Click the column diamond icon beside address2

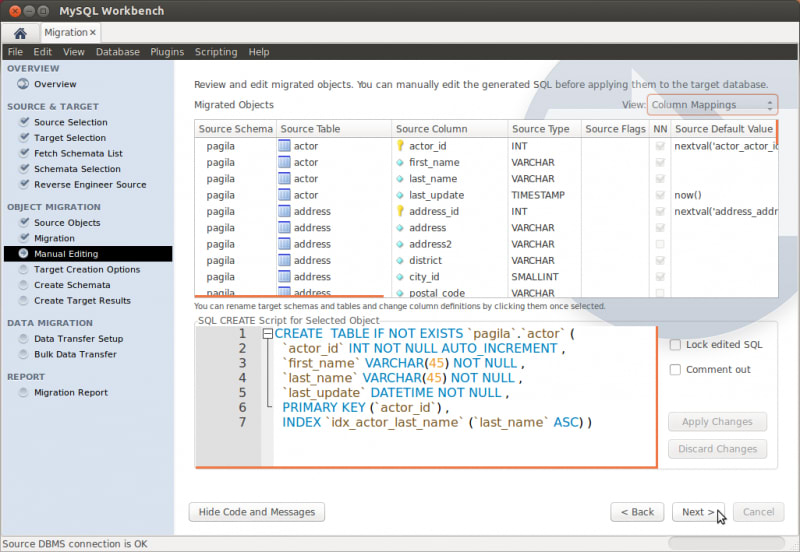400,244
